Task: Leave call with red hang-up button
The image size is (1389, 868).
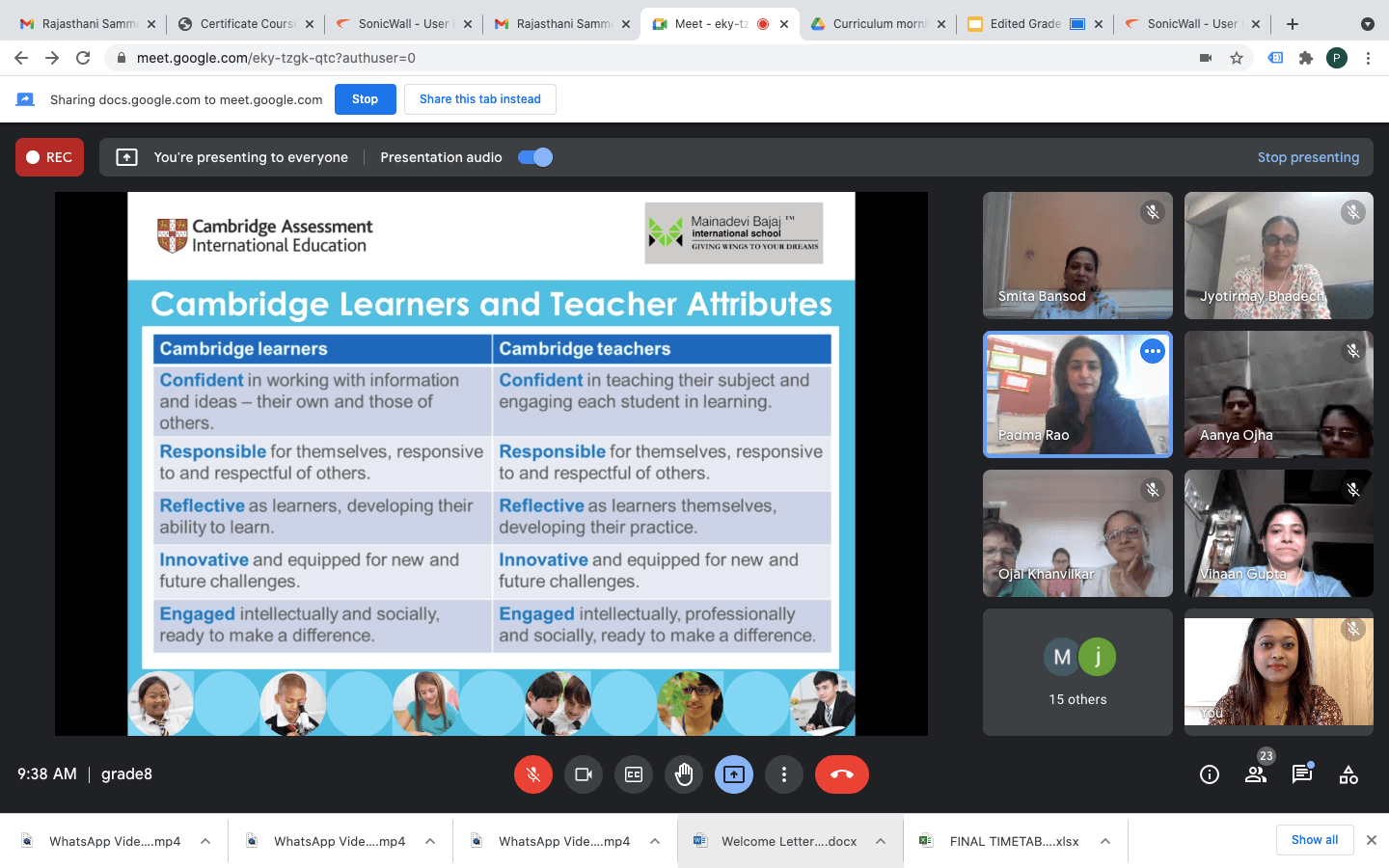Action: [x=842, y=774]
